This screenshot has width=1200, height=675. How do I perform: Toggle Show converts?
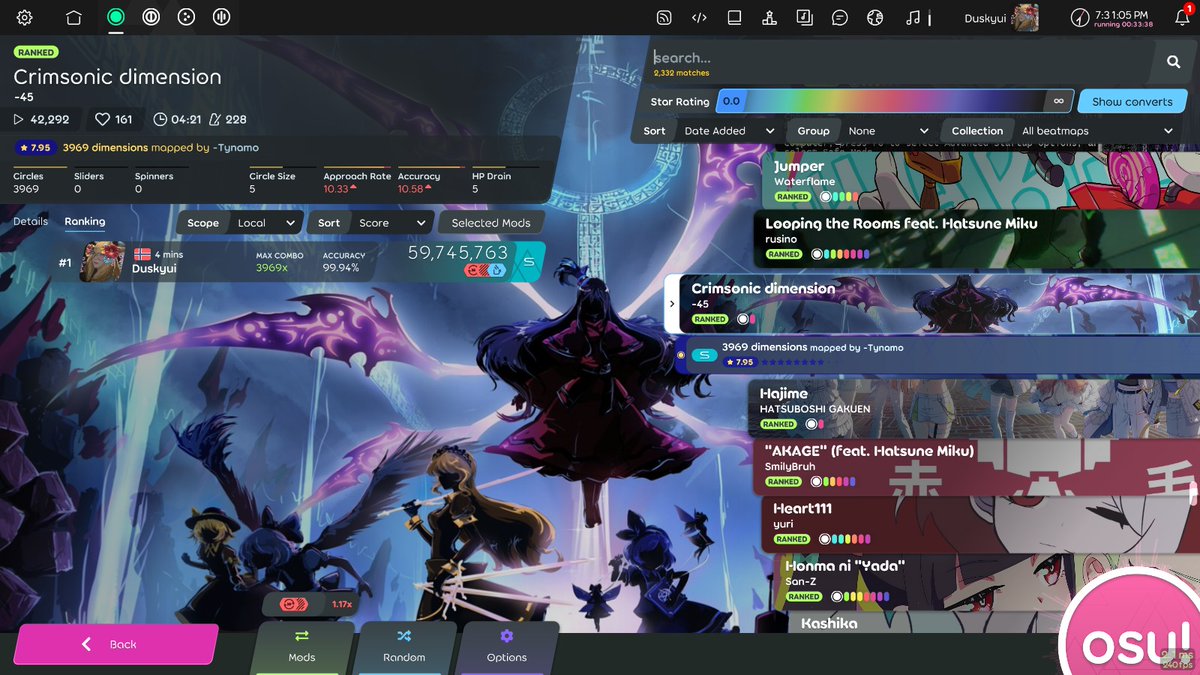[x=1132, y=101]
